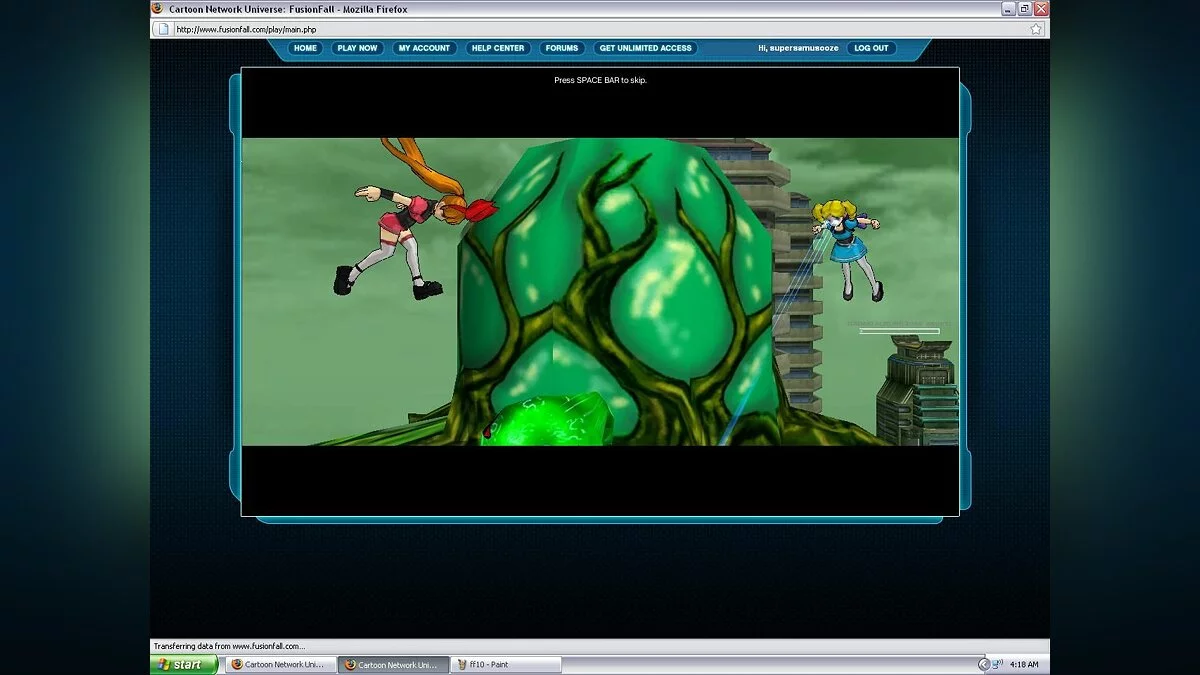This screenshot has height=675, width=1200.
Task: Switch to the second Cartoon Network Universe taskbar window
Action: point(393,664)
